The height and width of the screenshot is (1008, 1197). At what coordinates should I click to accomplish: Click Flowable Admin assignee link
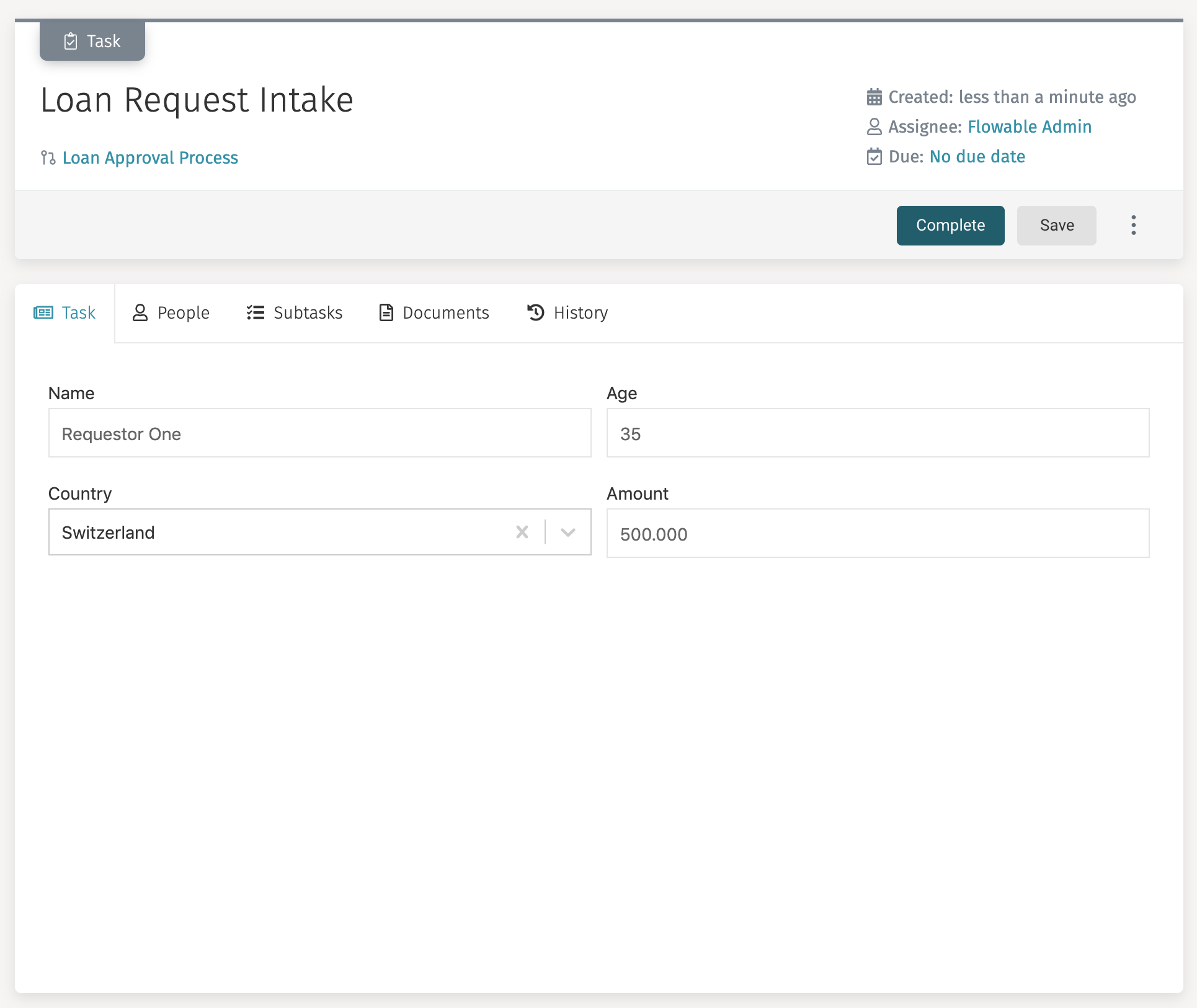1030,126
